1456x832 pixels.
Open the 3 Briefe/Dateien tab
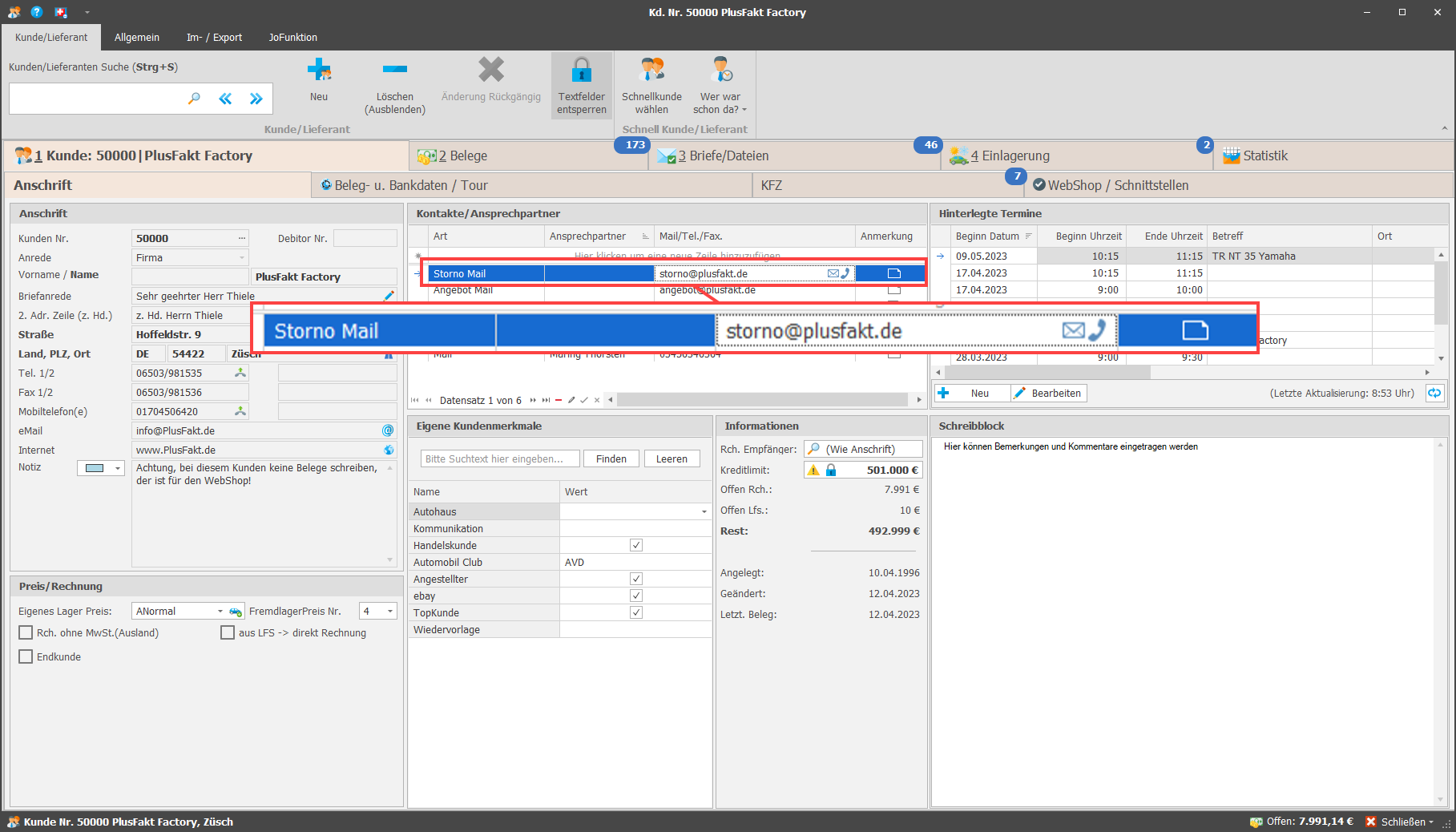(794, 155)
